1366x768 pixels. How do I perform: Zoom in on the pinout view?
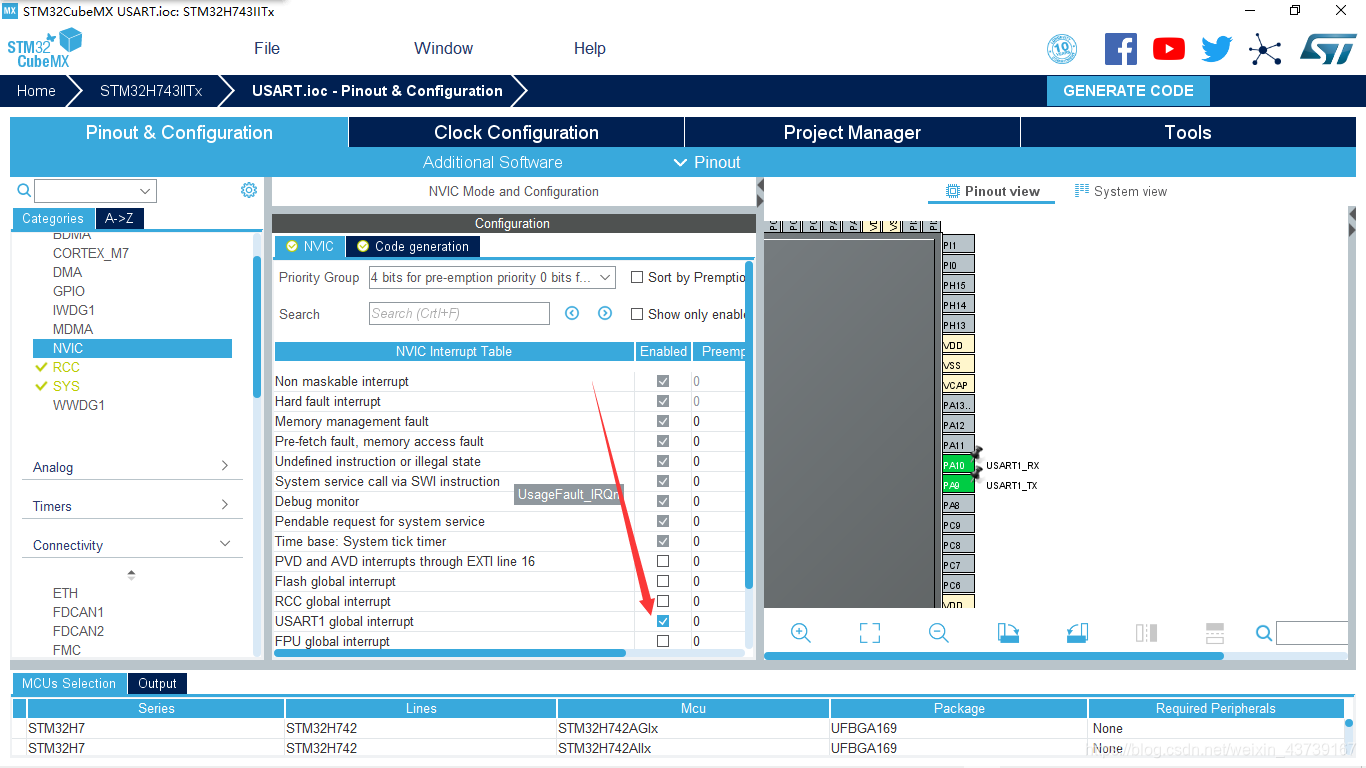coord(801,633)
